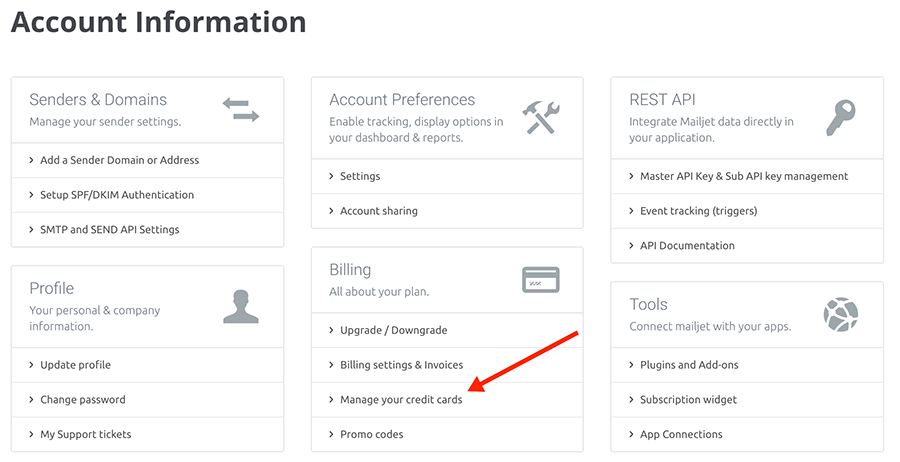Go to Setup SPF/DKIM Authentication
900x462 pixels.
click(x=117, y=195)
